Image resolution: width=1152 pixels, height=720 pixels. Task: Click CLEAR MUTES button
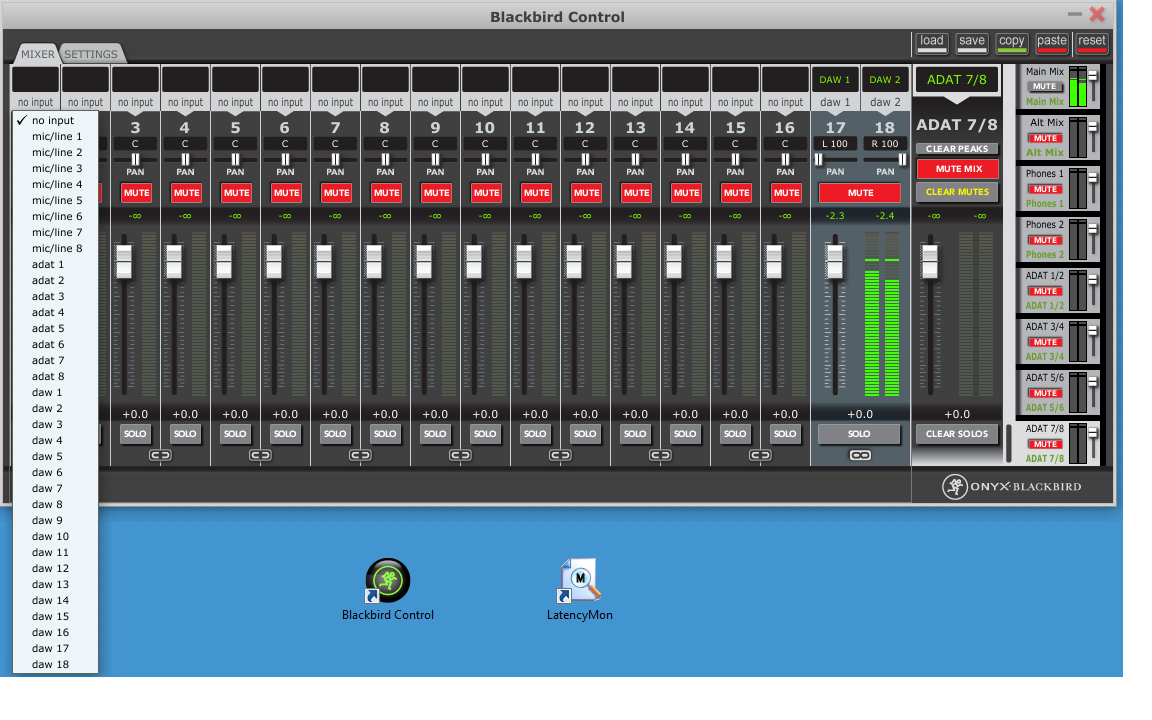coord(957,192)
